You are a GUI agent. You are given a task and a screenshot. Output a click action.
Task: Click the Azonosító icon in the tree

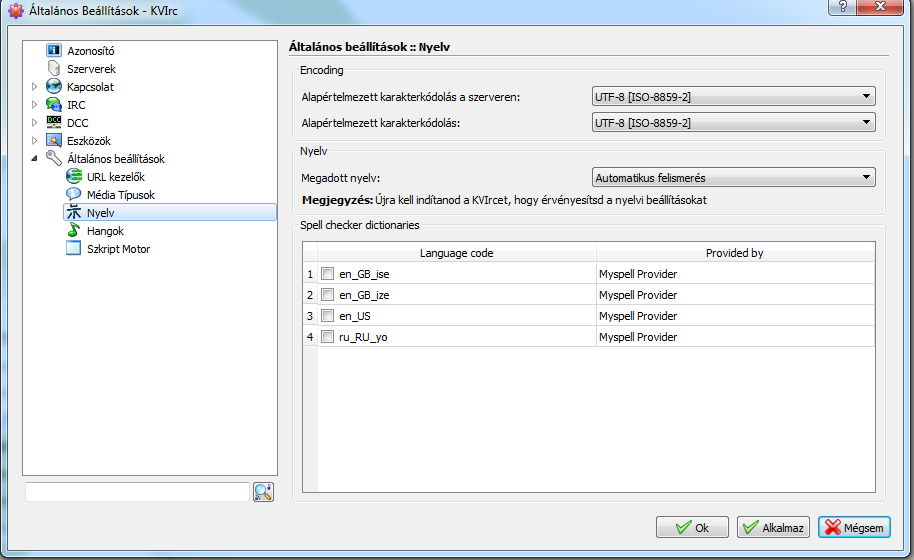coord(54,51)
